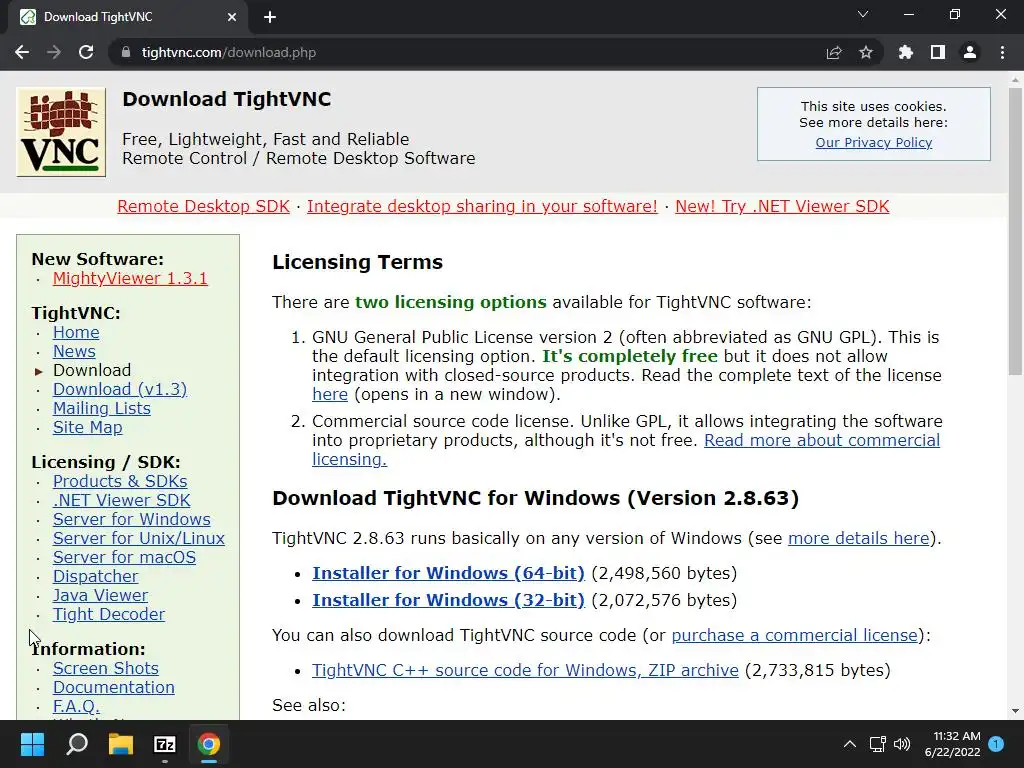Viewport: 1024px width, 768px height.
Task: Open Server for Windows link
Action: click(131, 519)
